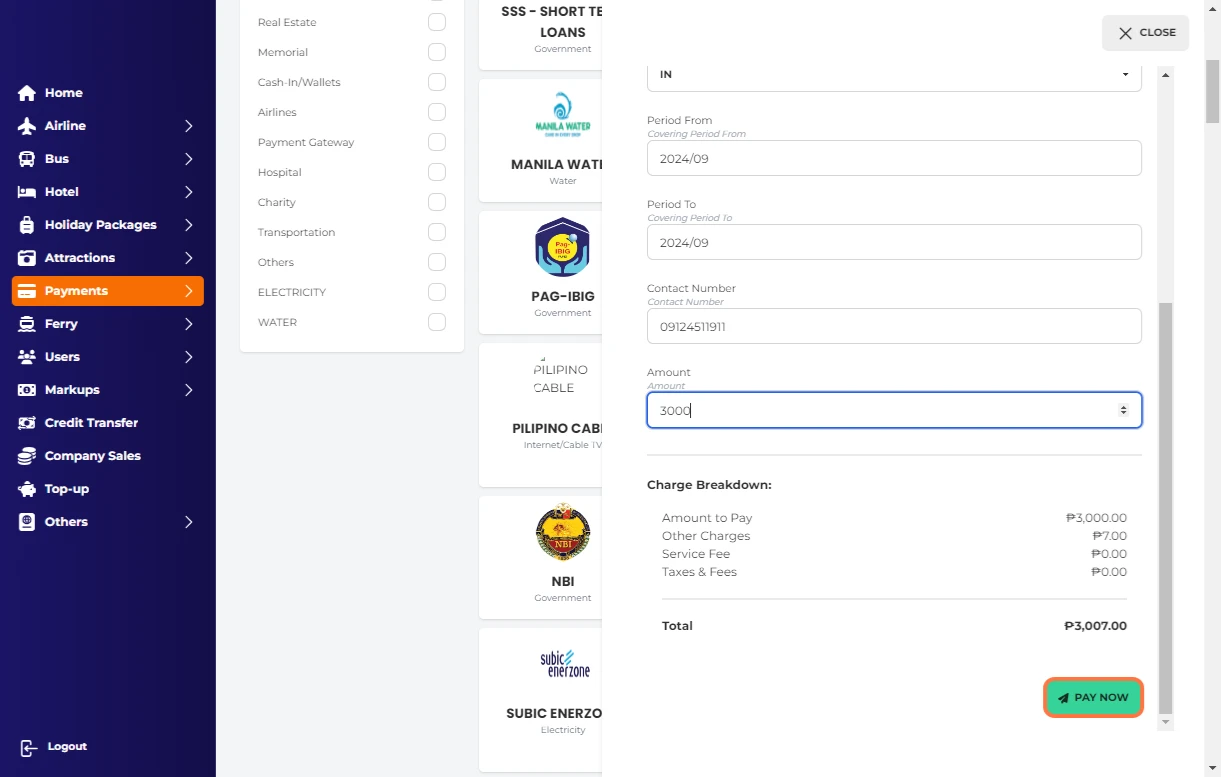This screenshot has height=777, width=1221.
Task: Click the Bus icon in sidebar
Action: click(x=27, y=159)
